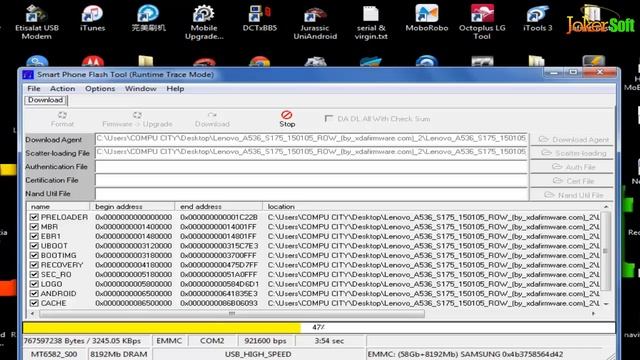
Task: Click the partition list scroll-left arrow
Action: coord(32,314)
